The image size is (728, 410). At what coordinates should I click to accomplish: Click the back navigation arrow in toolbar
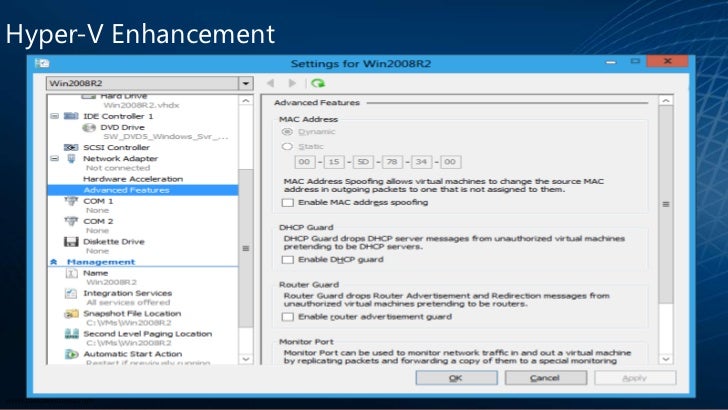click(x=270, y=83)
